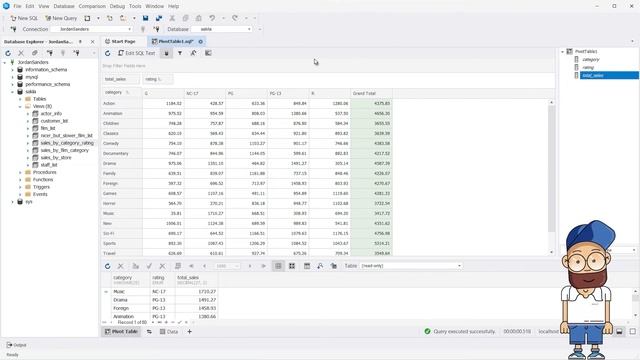This screenshot has height=360, width=640.
Task: Click the new connection plug icon in Database Explorer
Action: 49,53
